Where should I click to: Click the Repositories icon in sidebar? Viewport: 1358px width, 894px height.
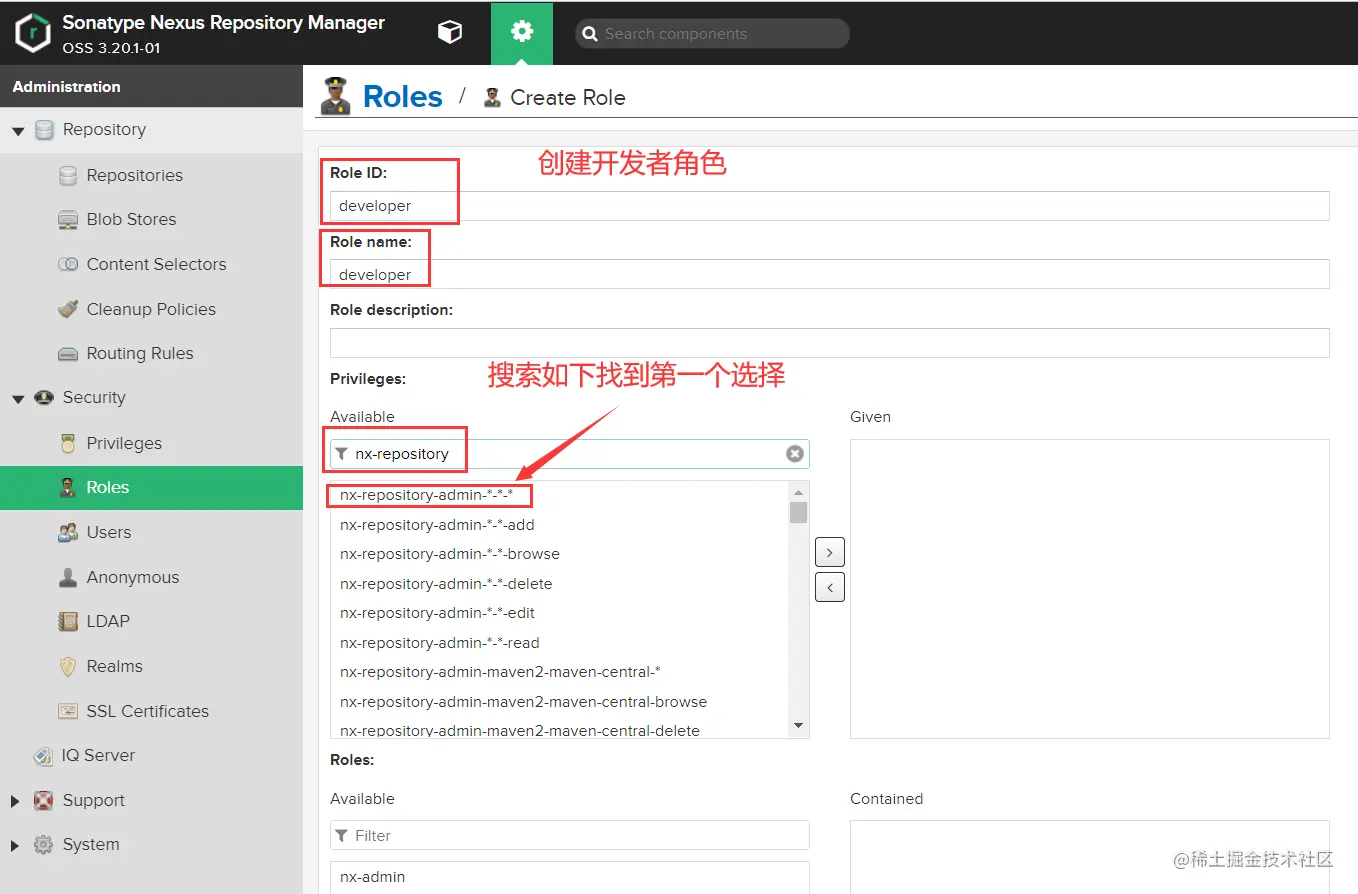[x=68, y=176]
